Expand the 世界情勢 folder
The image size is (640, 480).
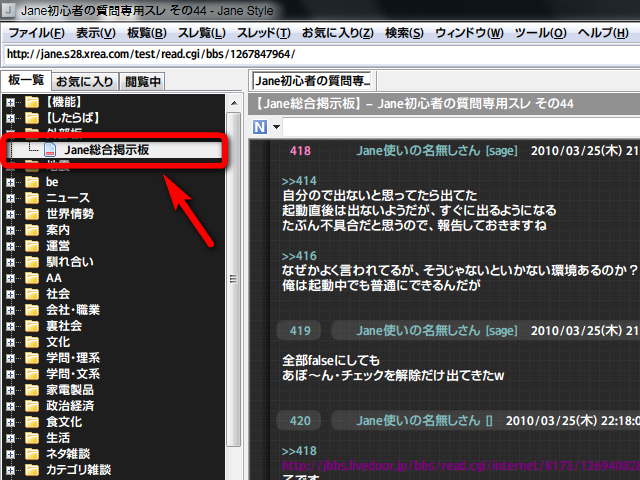10,214
